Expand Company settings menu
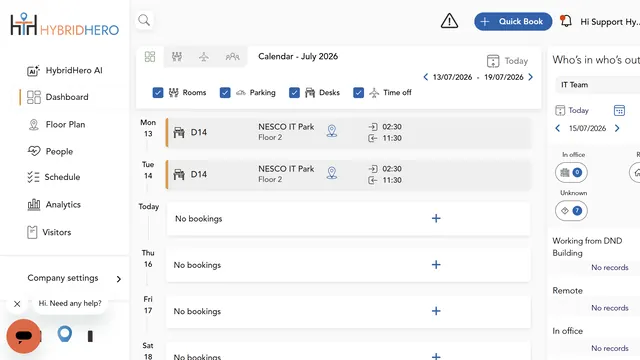The image size is (640, 360). [74, 278]
